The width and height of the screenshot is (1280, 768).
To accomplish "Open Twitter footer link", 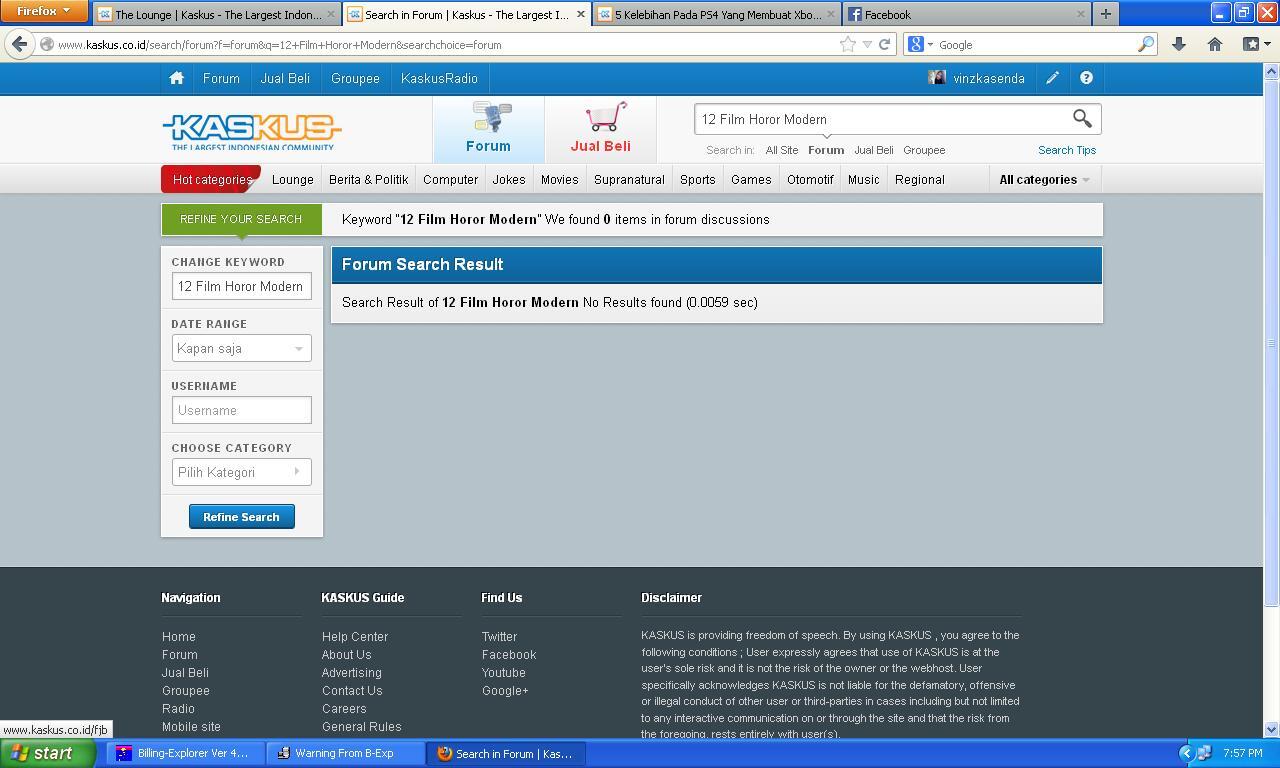I will pos(499,637).
